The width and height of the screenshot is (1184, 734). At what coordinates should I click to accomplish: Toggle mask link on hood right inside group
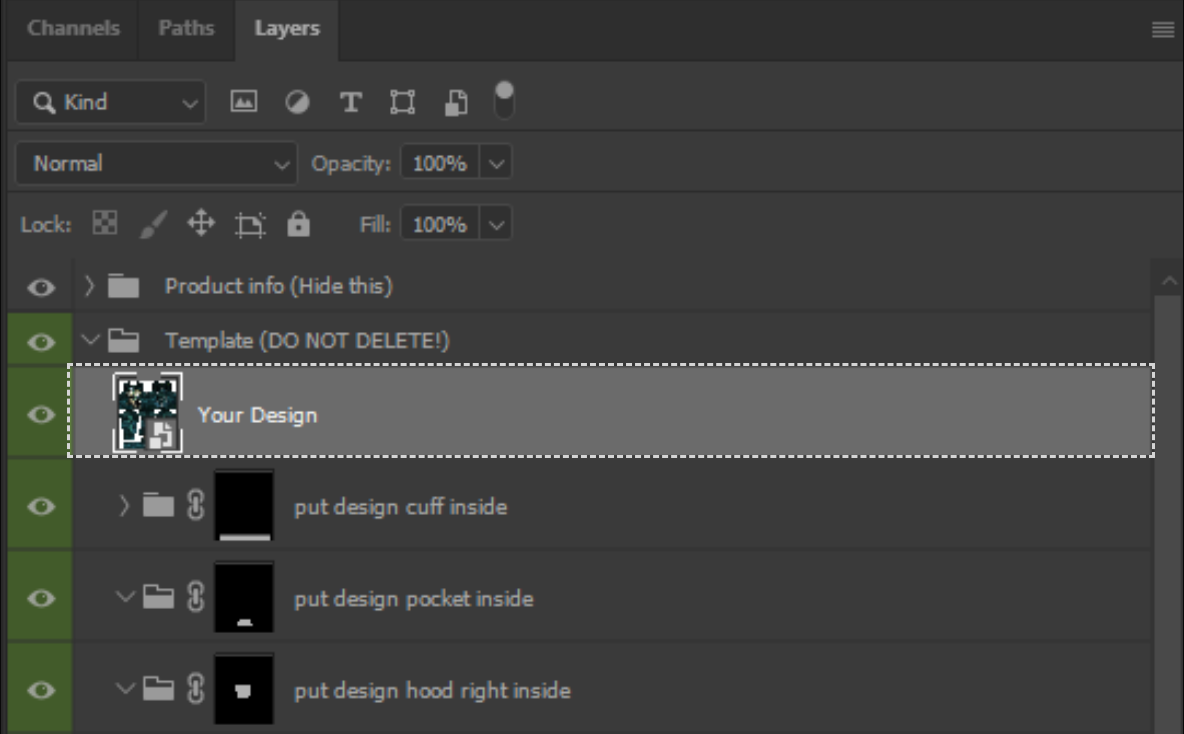click(196, 689)
